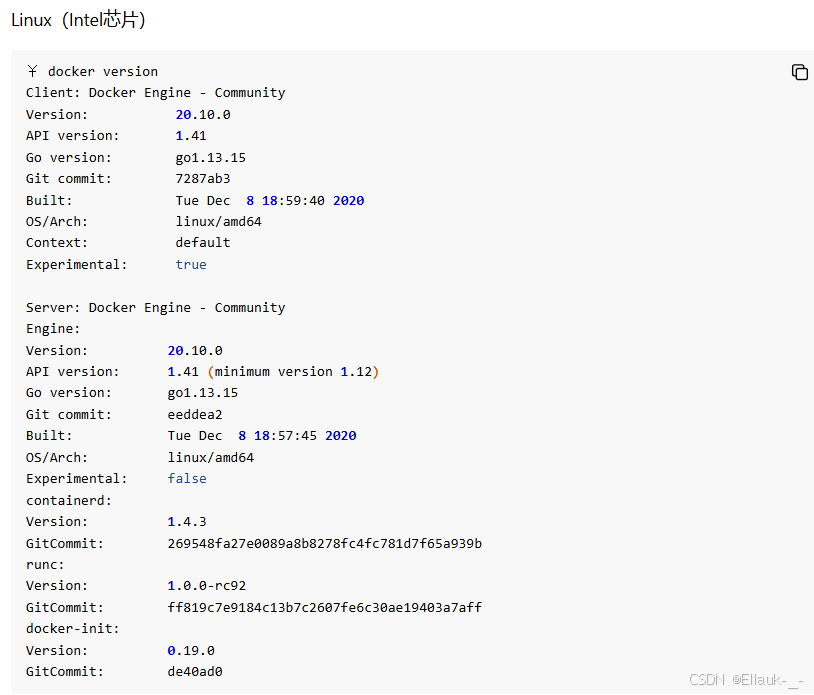This screenshot has height=695, width=814.
Task: Click the 'docker version' command text
Action: (x=103, y=72)
